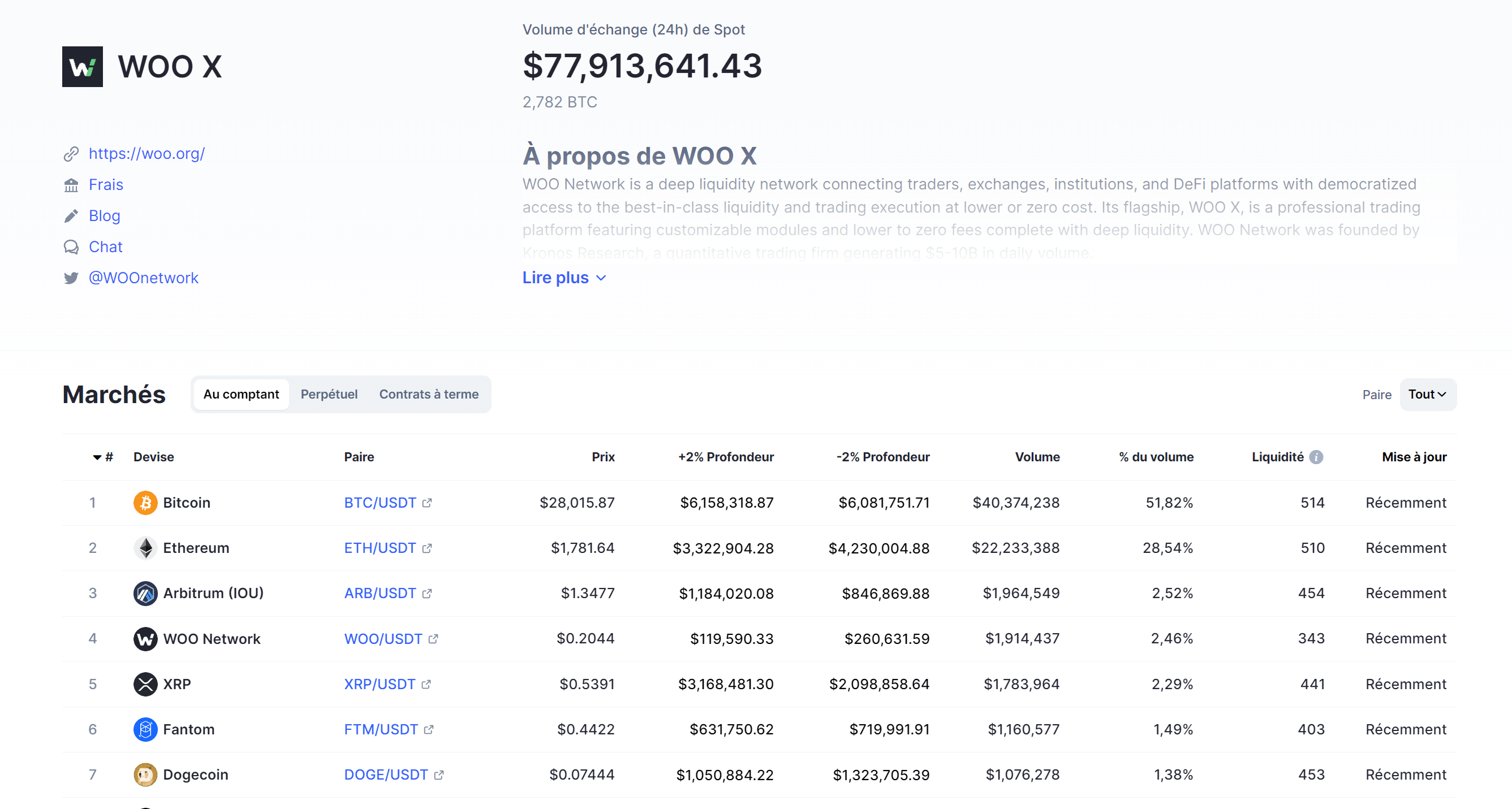This screenshot has height=809, width=1512.
Task: Click the pencil icon next to Blog
Action: point(71,216)
